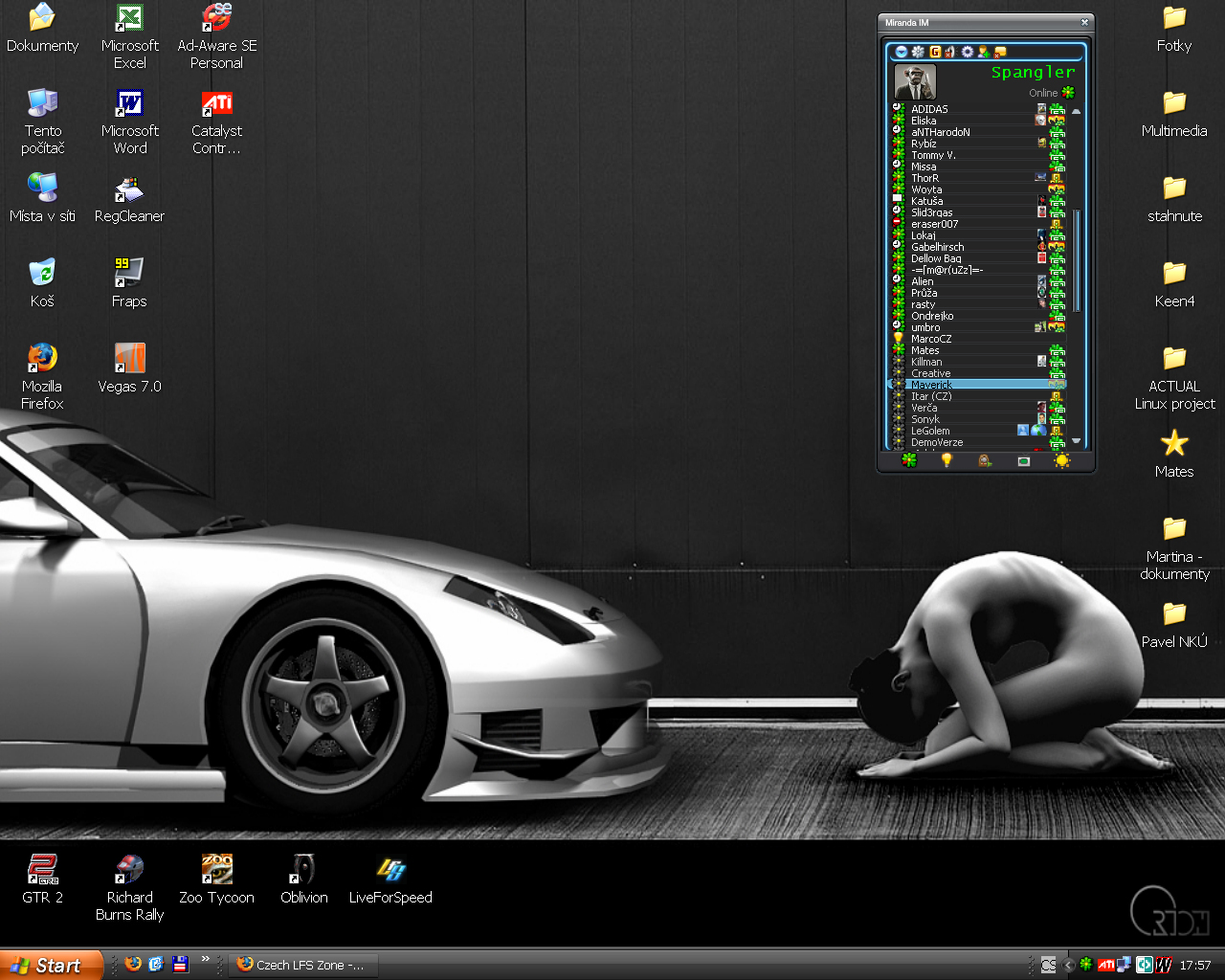
Task: Select contact Rybíz in the list
Action: [x=979, y=144]
